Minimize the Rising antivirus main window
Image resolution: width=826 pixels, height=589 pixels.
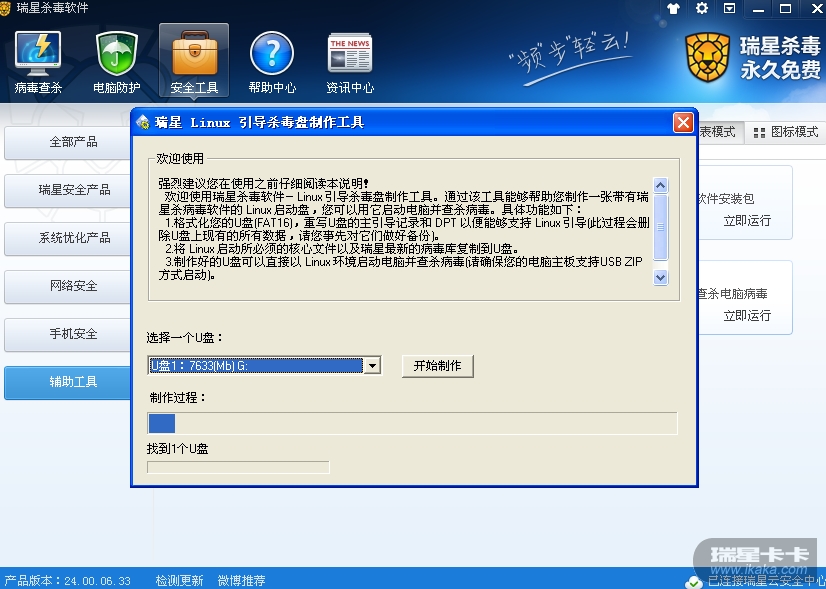point(758,9)
